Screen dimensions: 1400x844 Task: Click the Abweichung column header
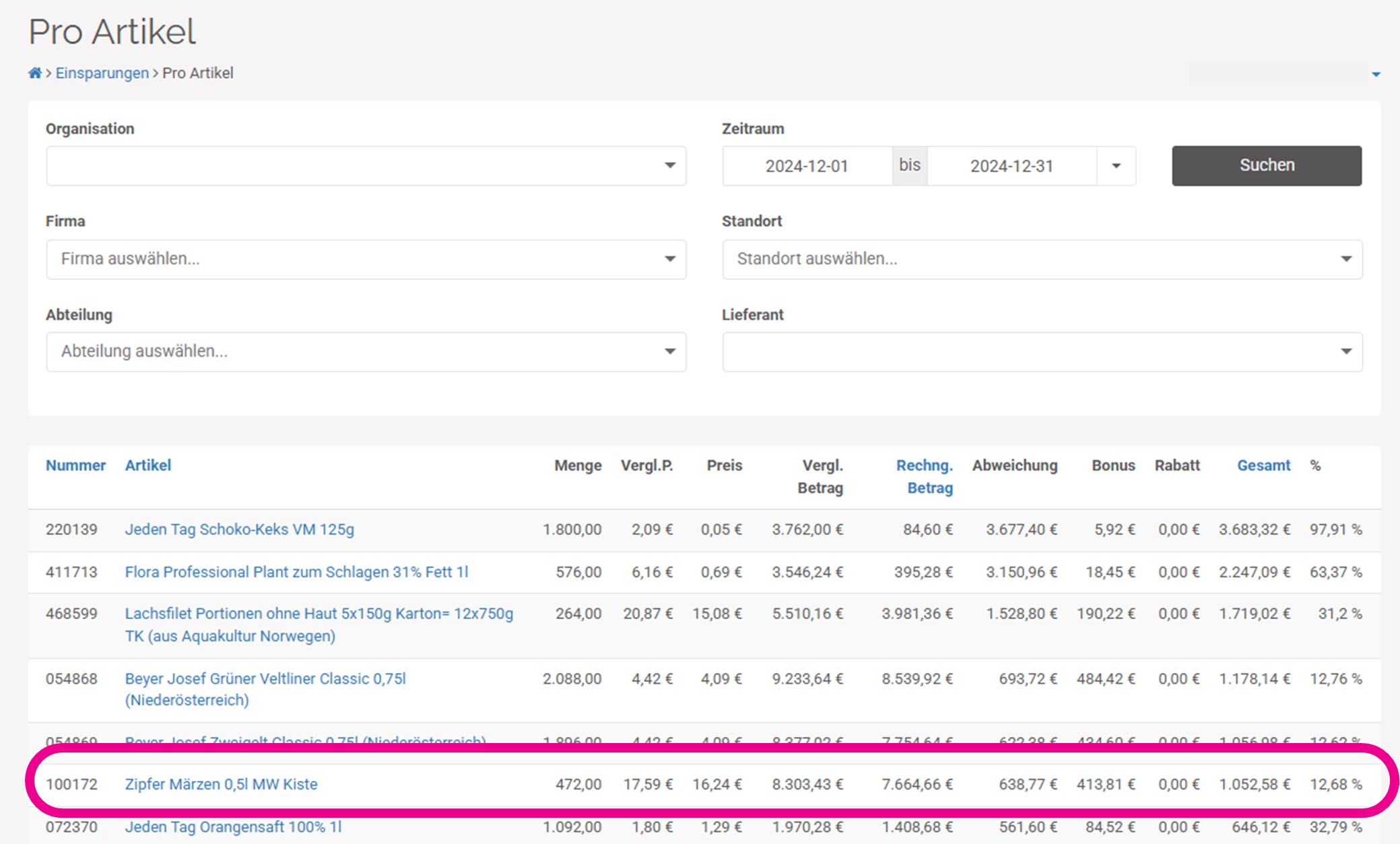(x=1015, y=465)
